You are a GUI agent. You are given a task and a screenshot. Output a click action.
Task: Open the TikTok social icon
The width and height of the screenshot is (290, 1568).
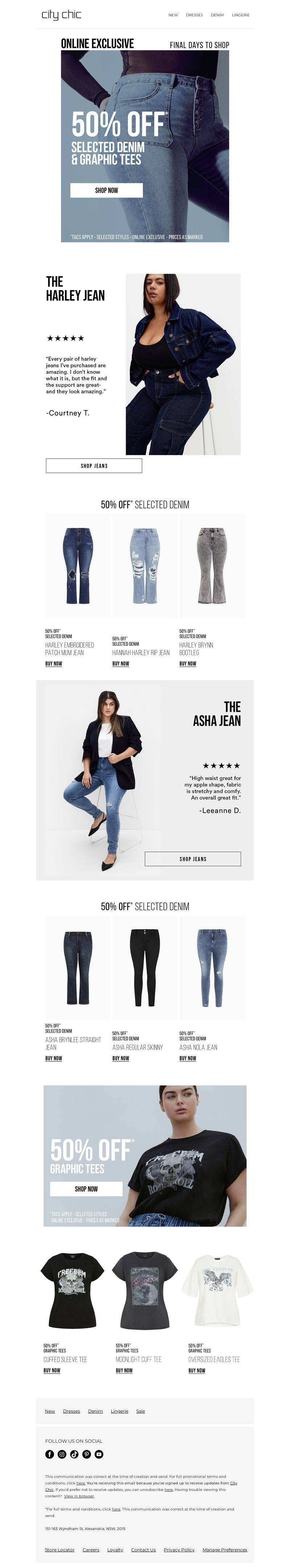(74, 1454)
